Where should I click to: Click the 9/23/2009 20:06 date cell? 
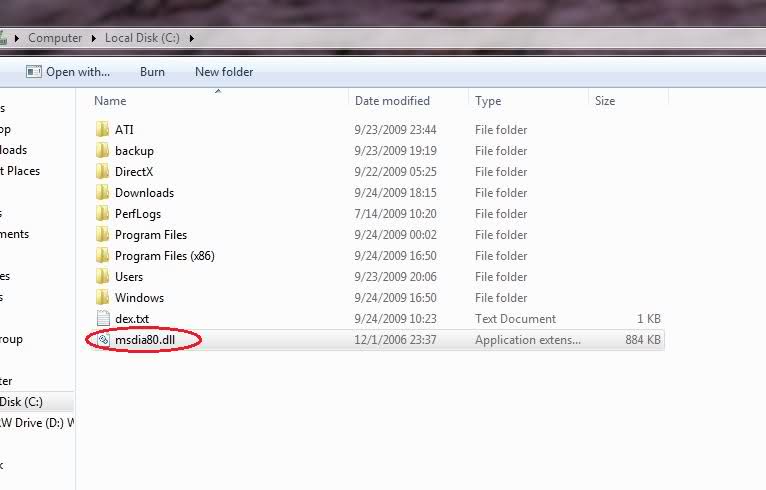(395, 277)
